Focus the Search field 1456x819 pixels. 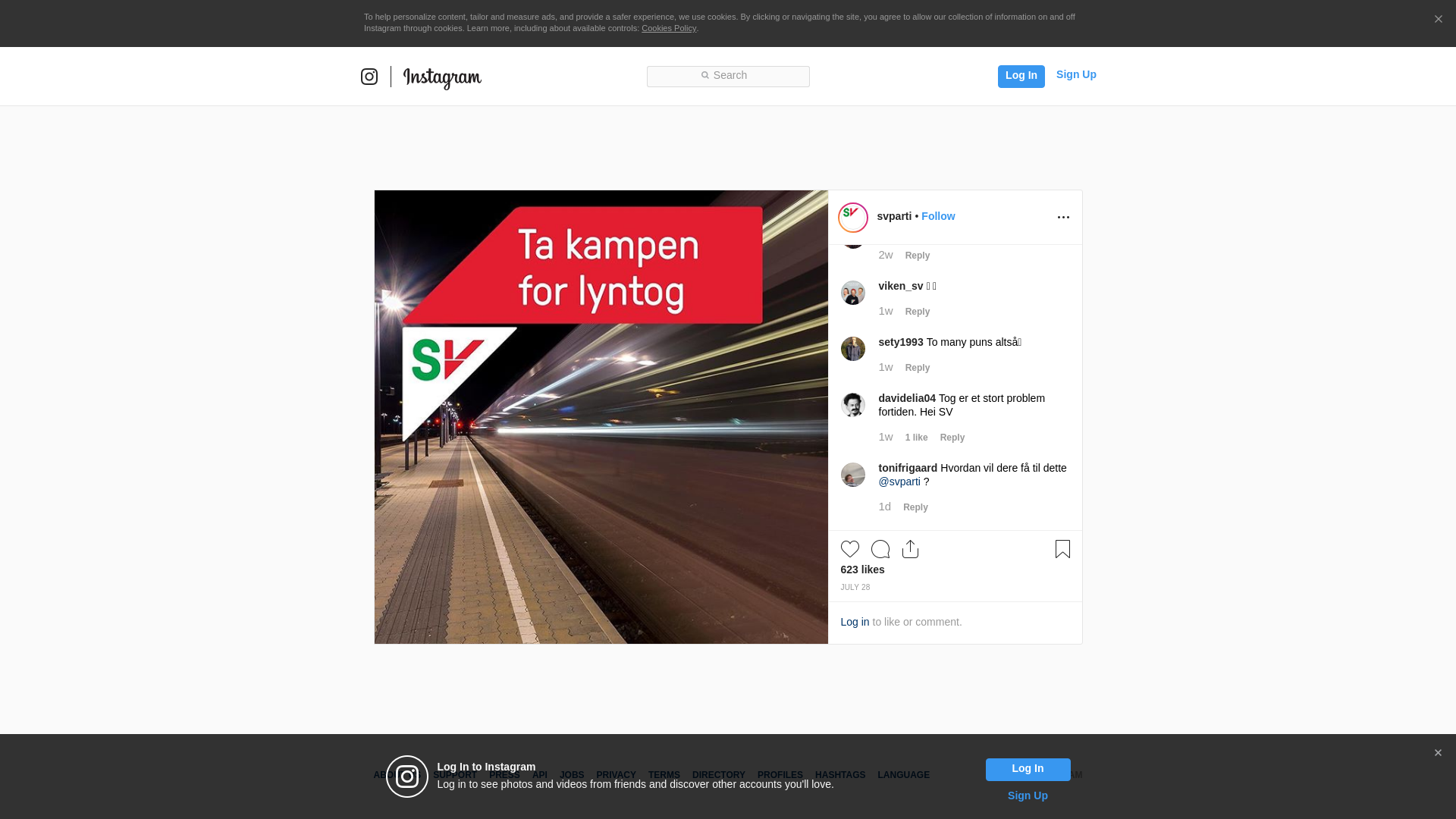point(728,77)
